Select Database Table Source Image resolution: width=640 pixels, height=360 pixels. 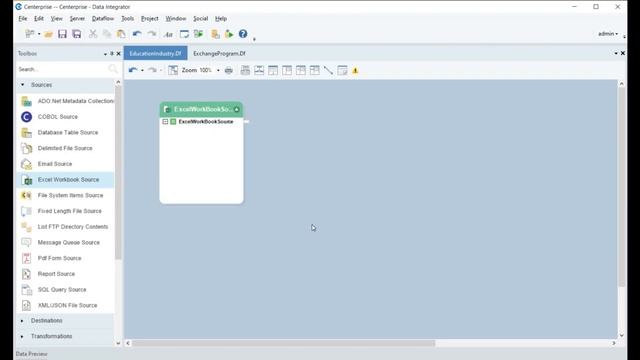coord(66,133)
